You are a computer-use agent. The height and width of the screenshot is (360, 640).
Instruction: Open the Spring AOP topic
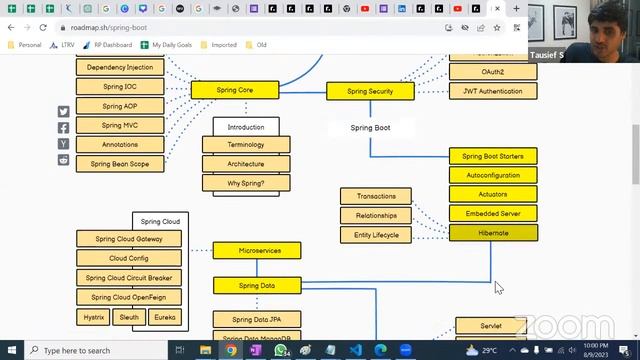[x=120, y=106]
